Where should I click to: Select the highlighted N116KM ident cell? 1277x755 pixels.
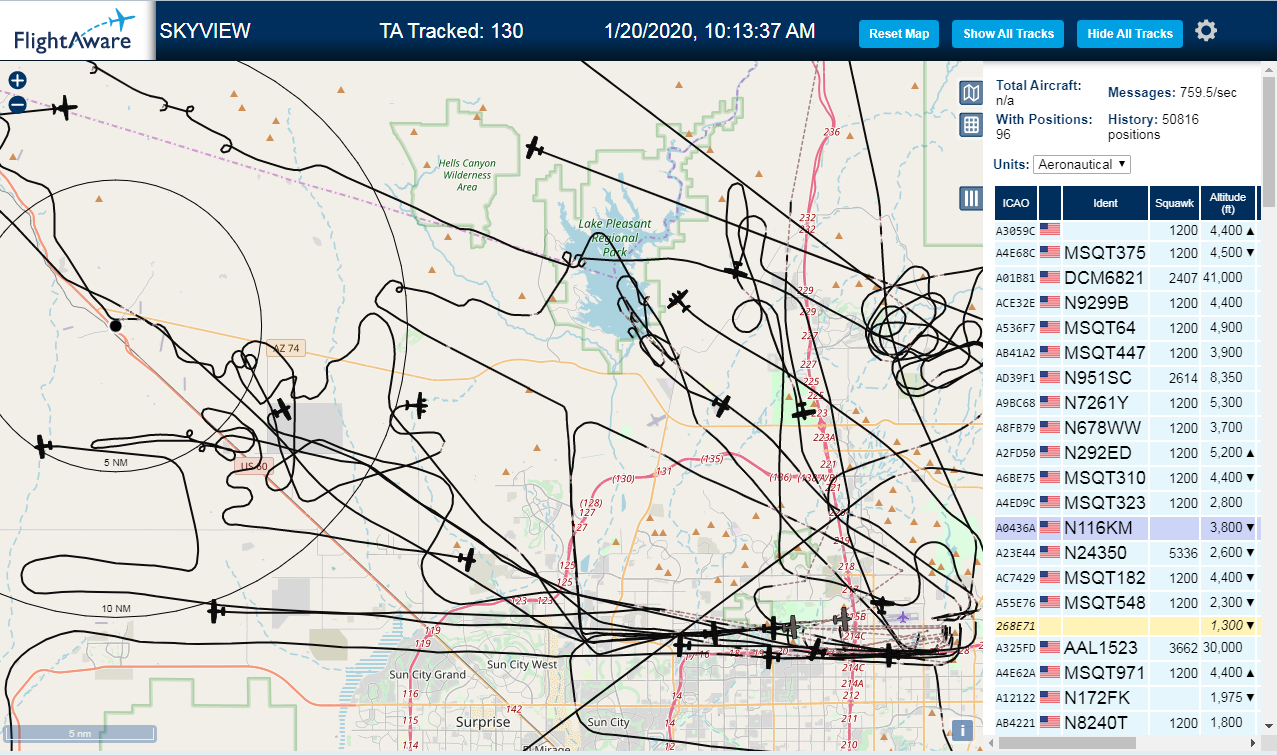(x=1105, y=527)
